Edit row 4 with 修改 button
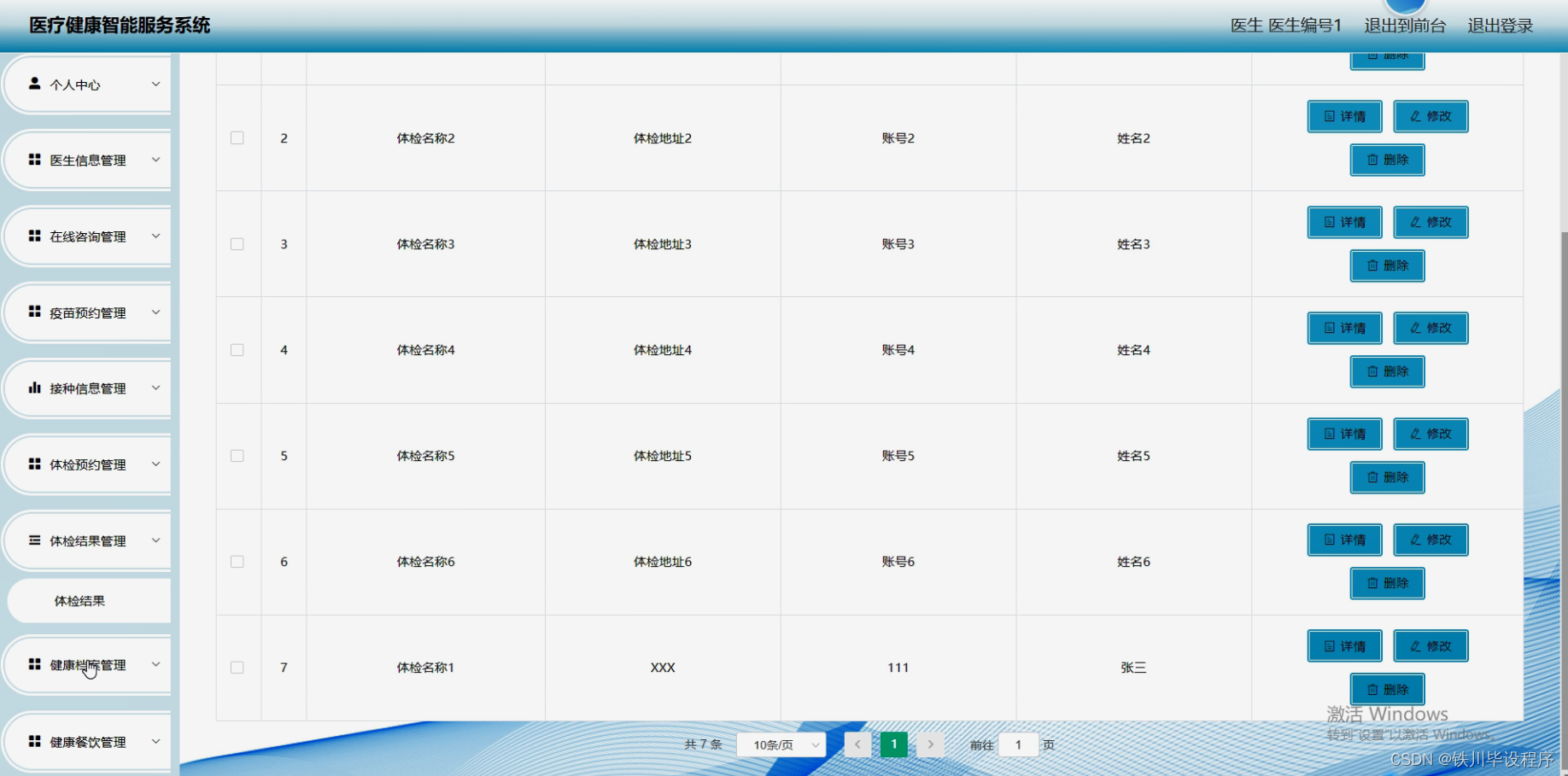This screenshot has height=776, width=1568. tap(1431, 328)
